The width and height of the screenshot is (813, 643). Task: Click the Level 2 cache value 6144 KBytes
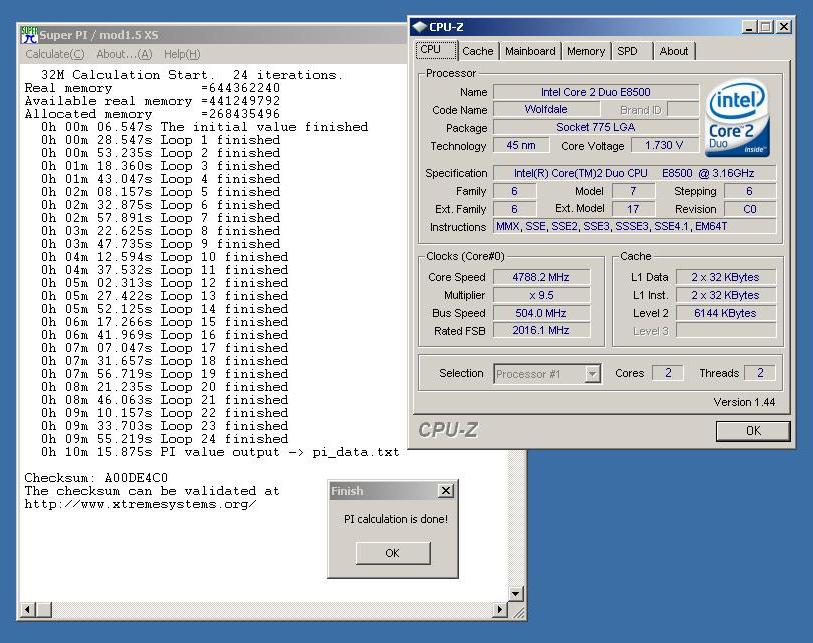725,313
